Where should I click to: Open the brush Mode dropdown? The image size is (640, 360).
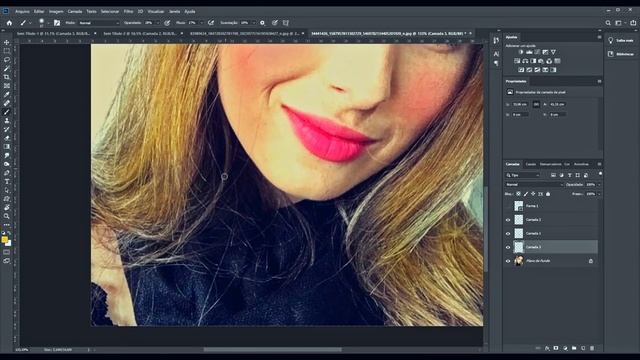coord(99,23)
